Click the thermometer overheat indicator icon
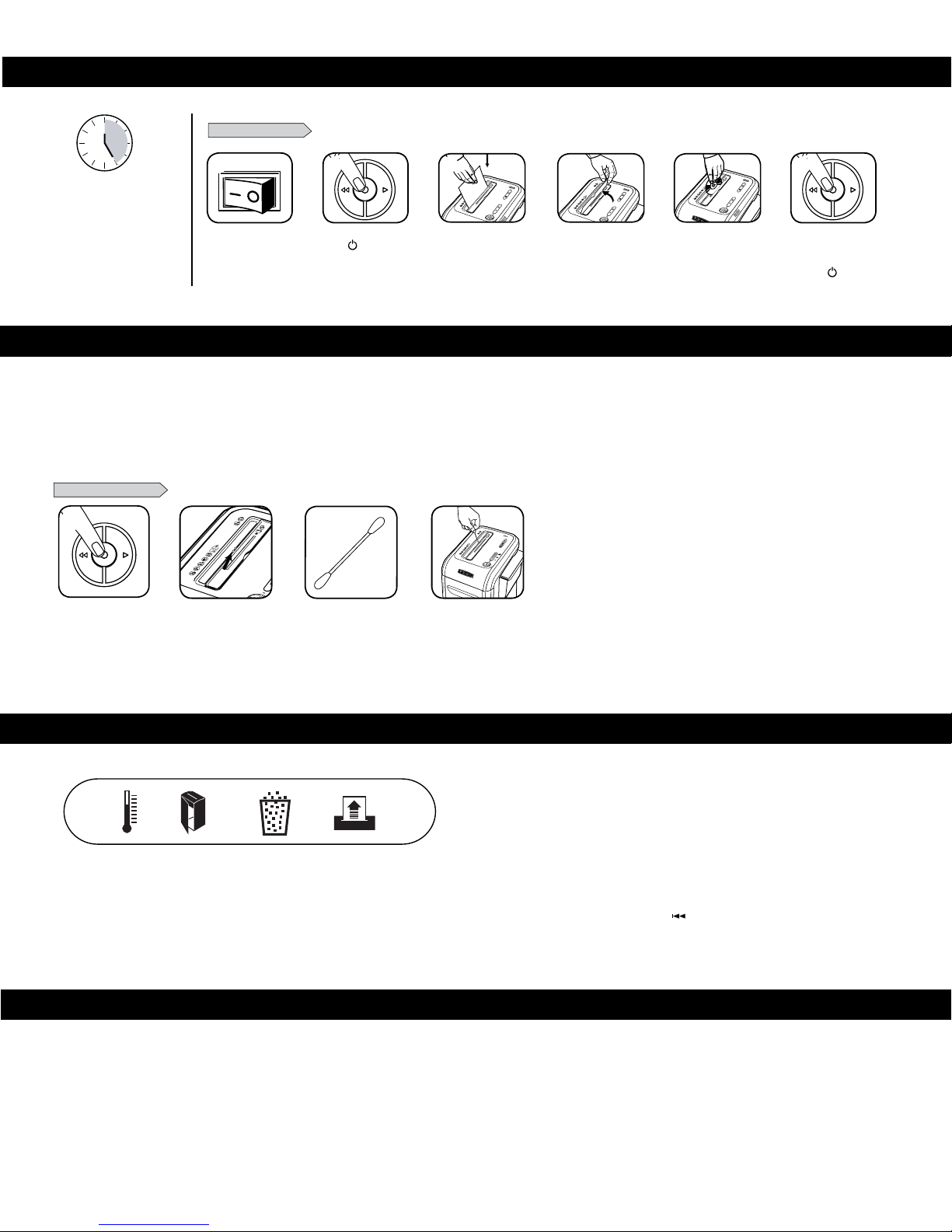 128,812
